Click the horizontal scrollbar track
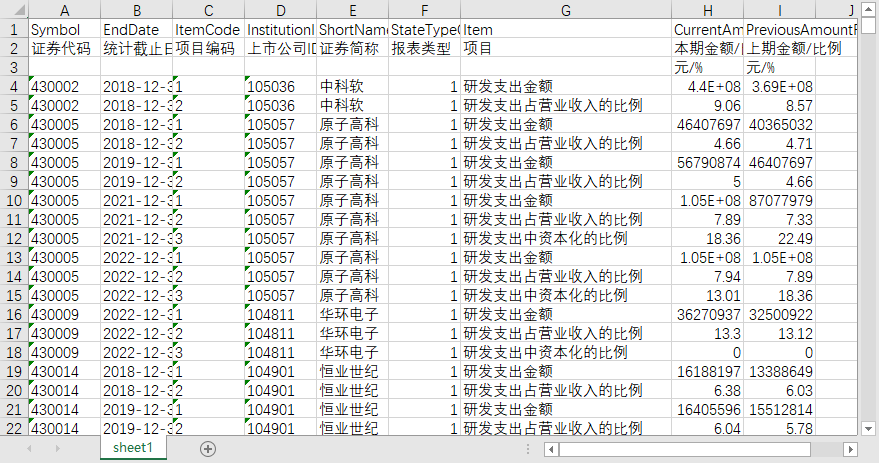 pyautogui.click(x=827, y=449)
